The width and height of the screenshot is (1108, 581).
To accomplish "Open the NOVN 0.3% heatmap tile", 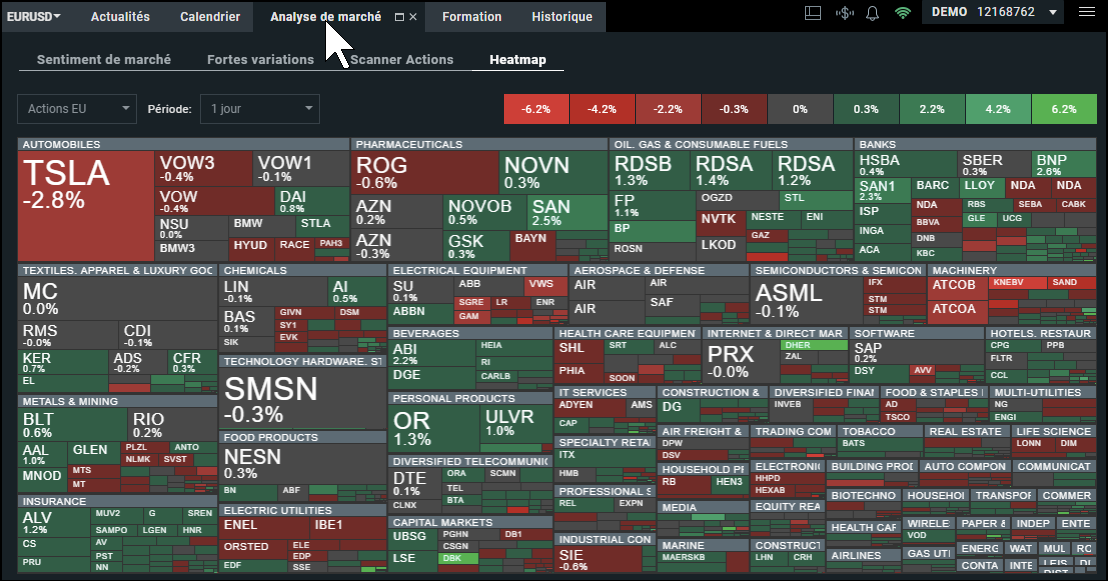I will coord(553,172).
